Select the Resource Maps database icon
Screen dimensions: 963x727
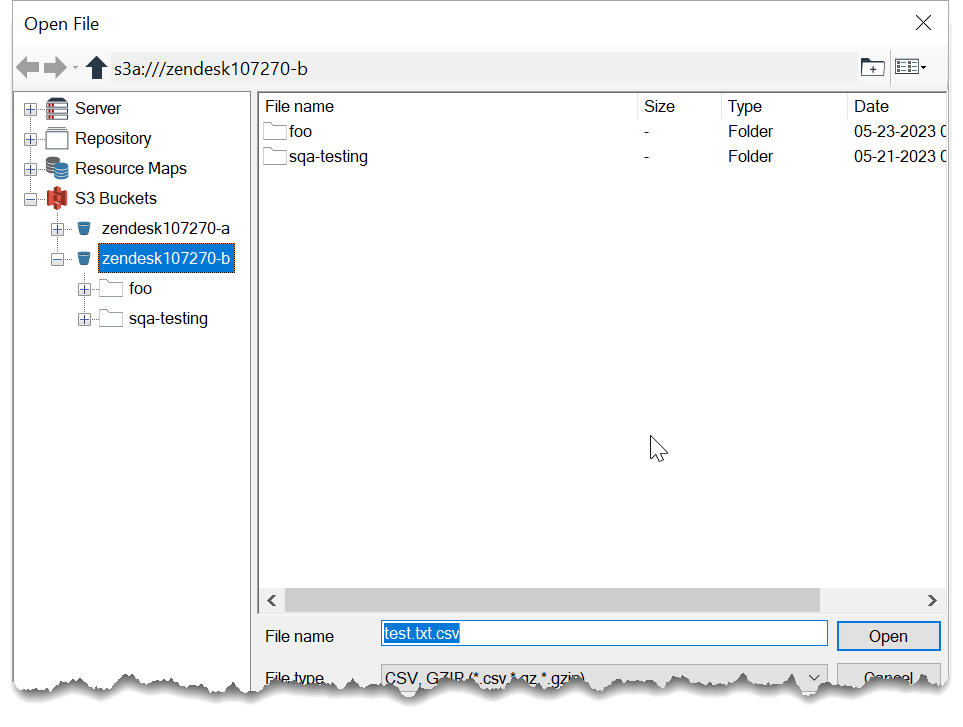(58, 169)
